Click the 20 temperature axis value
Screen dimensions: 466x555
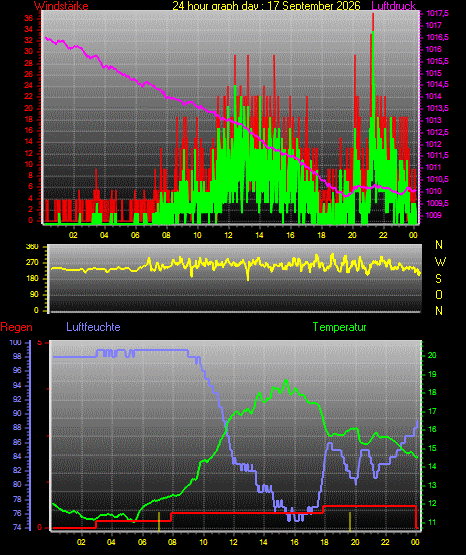432,355
